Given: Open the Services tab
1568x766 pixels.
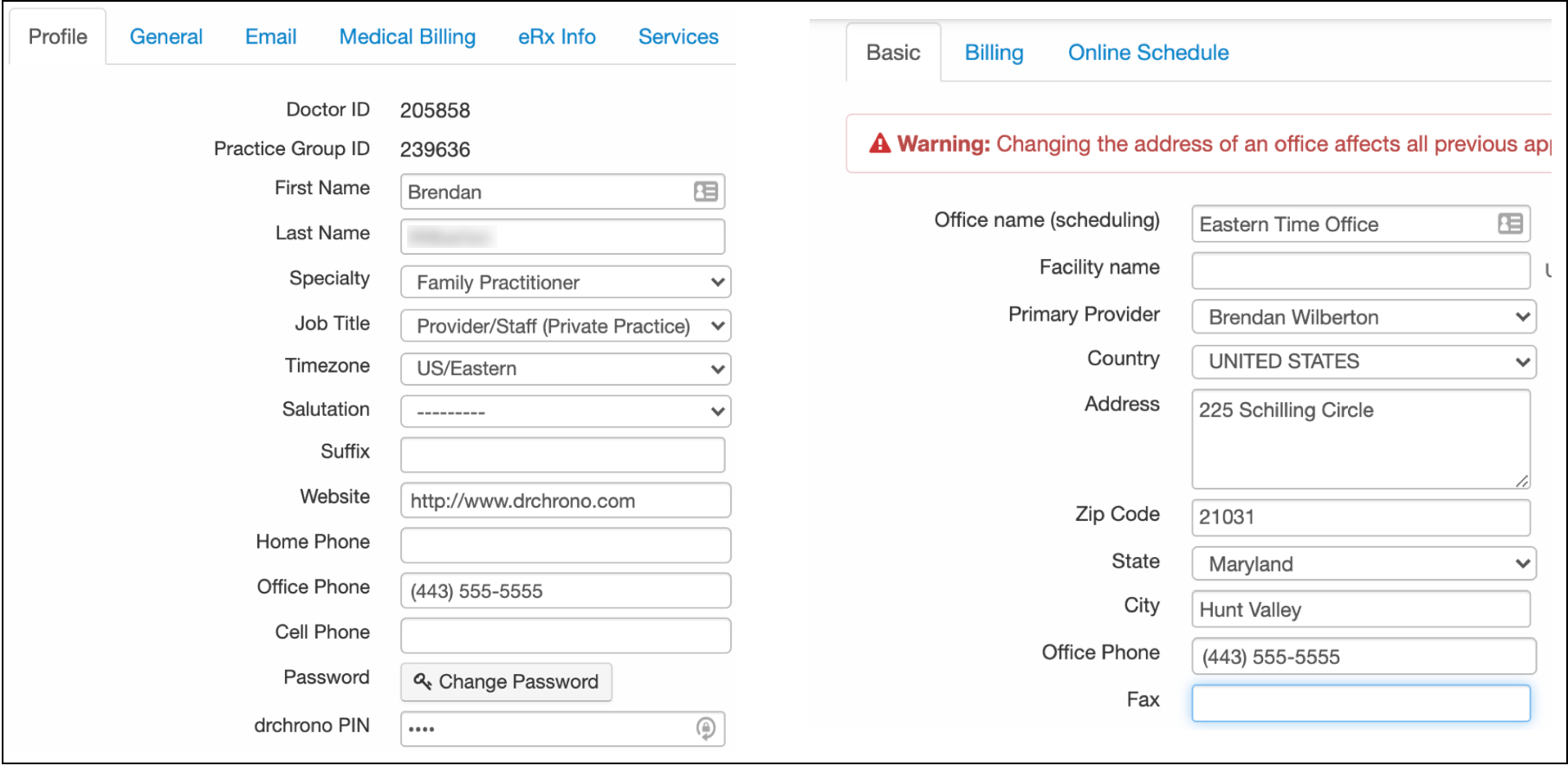Looking at the screenshot, I should coord(678,37).
